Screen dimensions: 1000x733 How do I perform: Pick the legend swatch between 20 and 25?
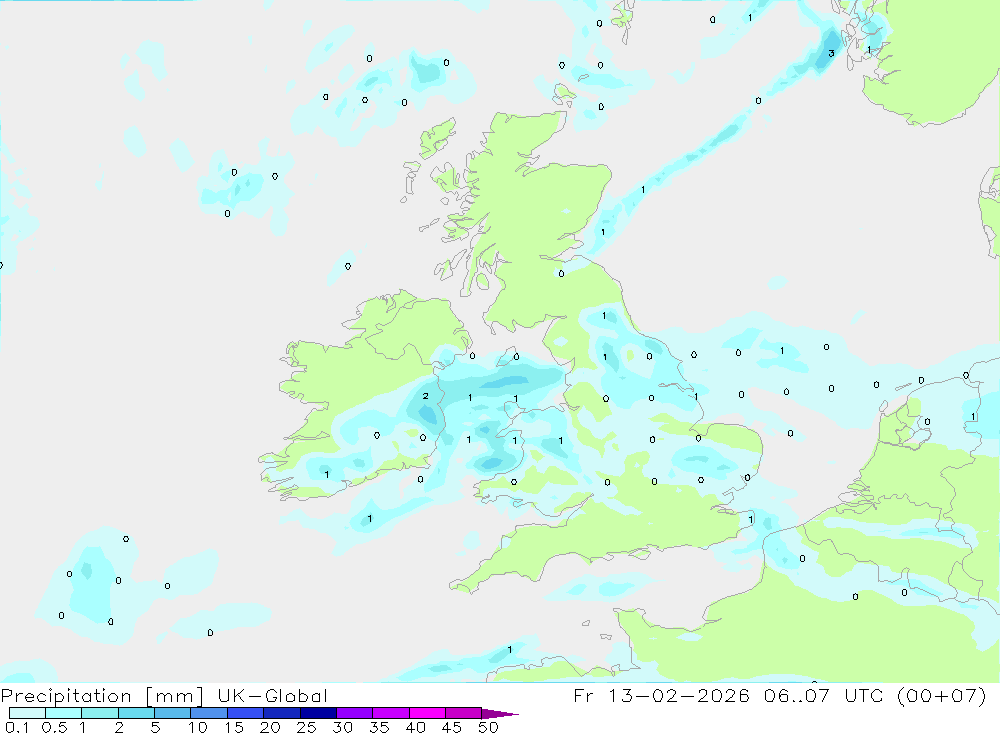(282, 713)
